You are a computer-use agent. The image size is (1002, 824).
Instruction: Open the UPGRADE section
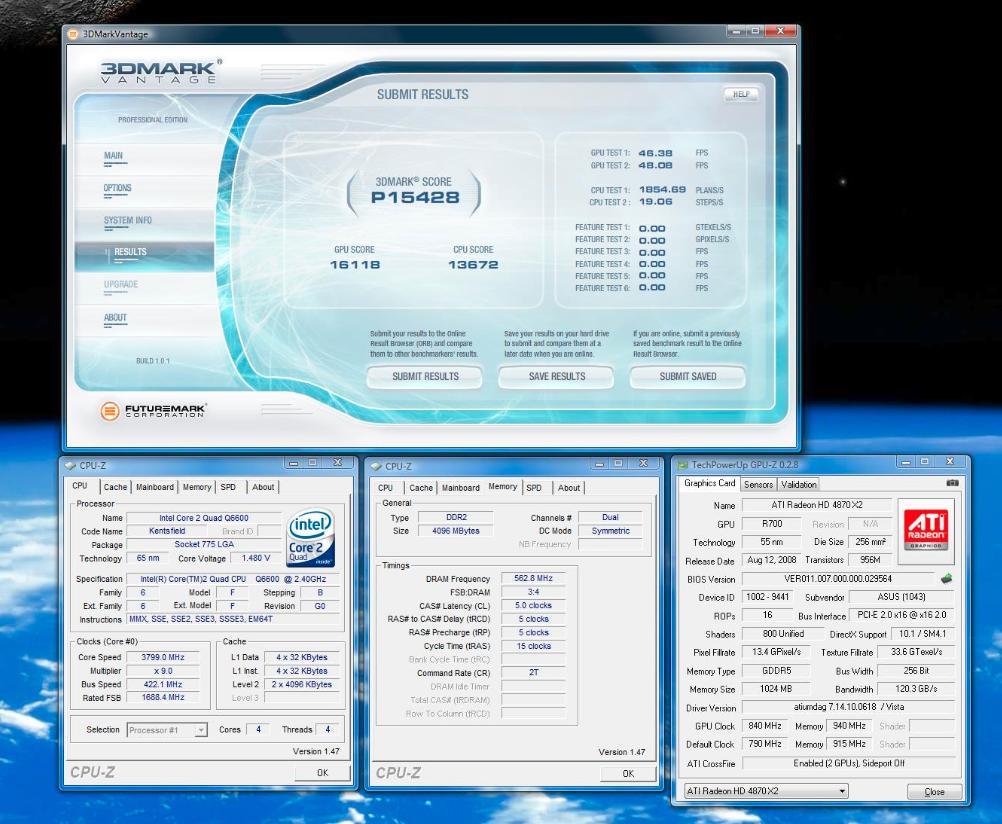click(121, 284)
